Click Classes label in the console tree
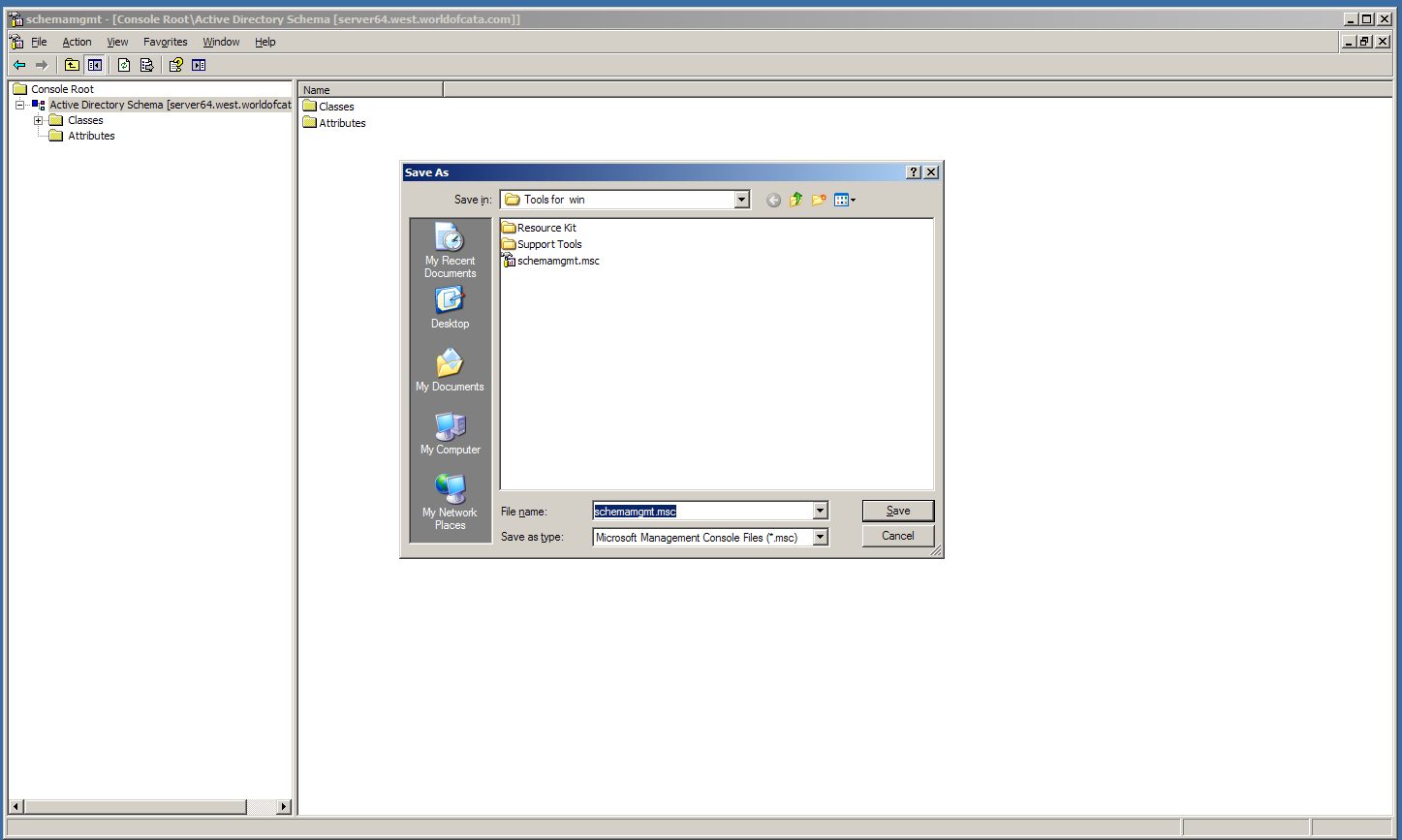Screen dimensions: 1402x840 [85, 120]
